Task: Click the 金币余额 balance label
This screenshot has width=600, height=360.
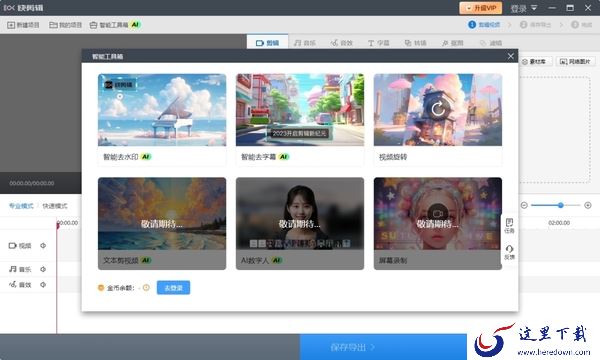Action: pos(121,288)
